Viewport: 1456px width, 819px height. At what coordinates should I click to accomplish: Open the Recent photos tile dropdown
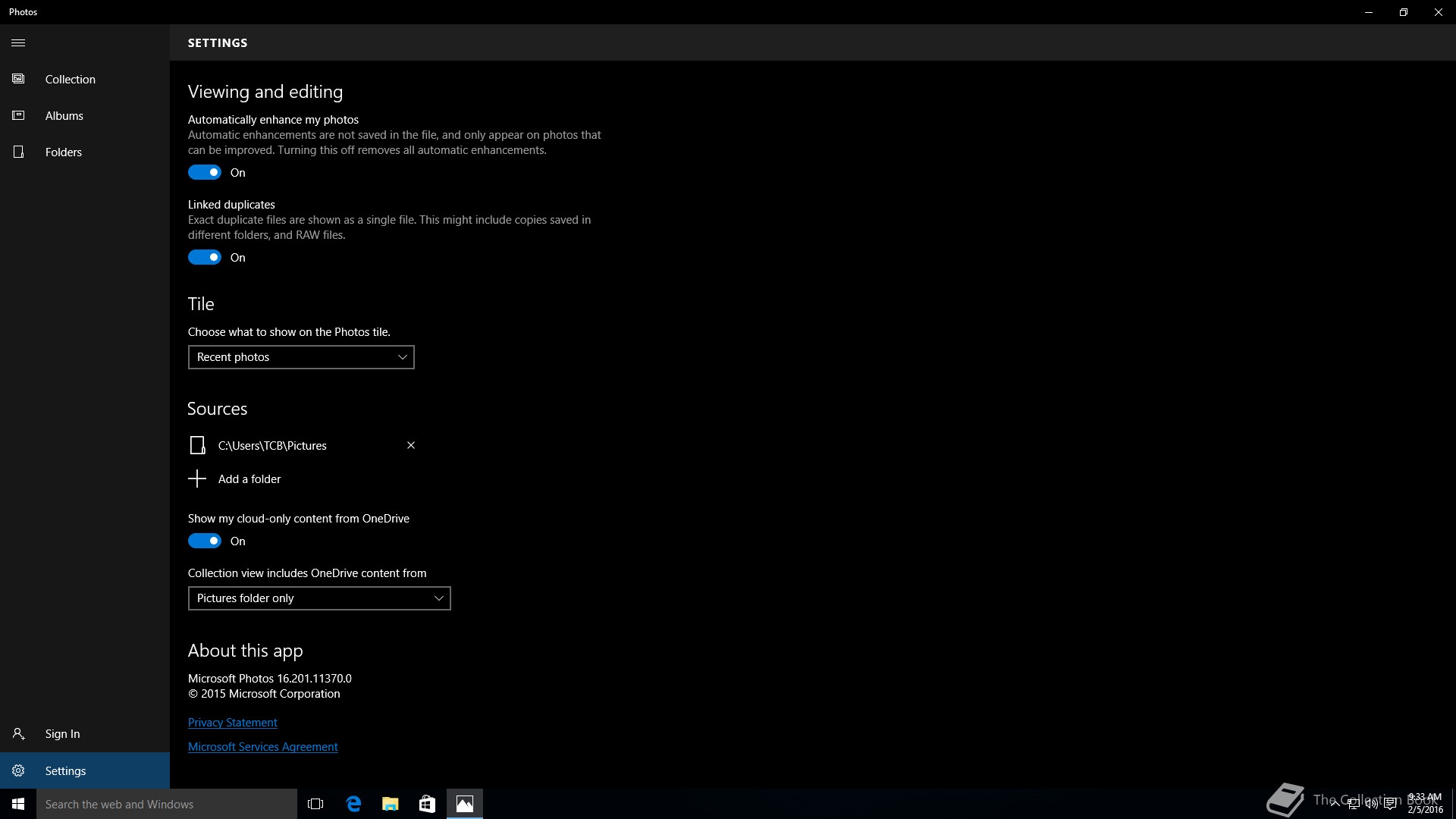pos(301,357)
